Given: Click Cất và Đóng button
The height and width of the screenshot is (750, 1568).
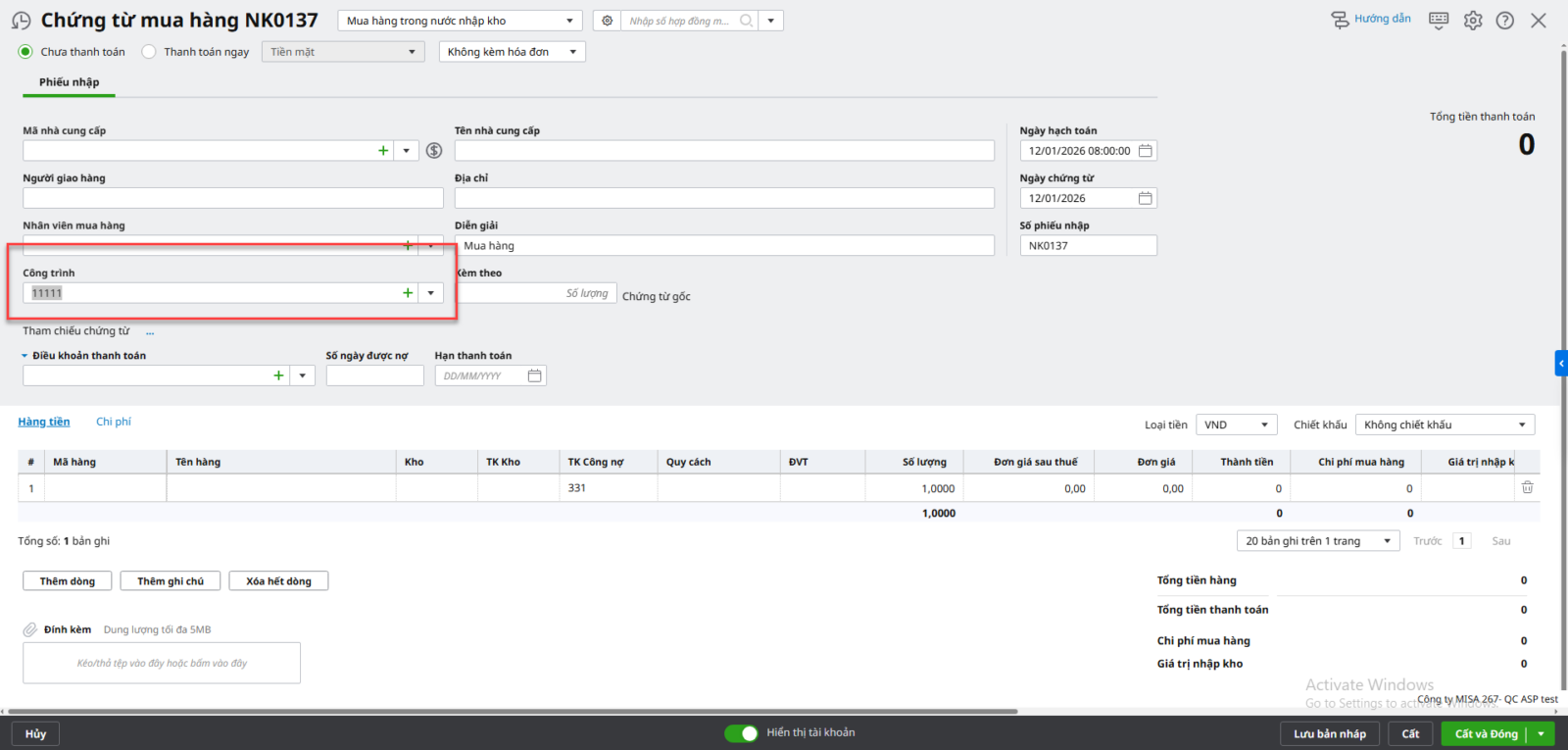Looking at the screenshot, I should click(x=1485, y=733).
